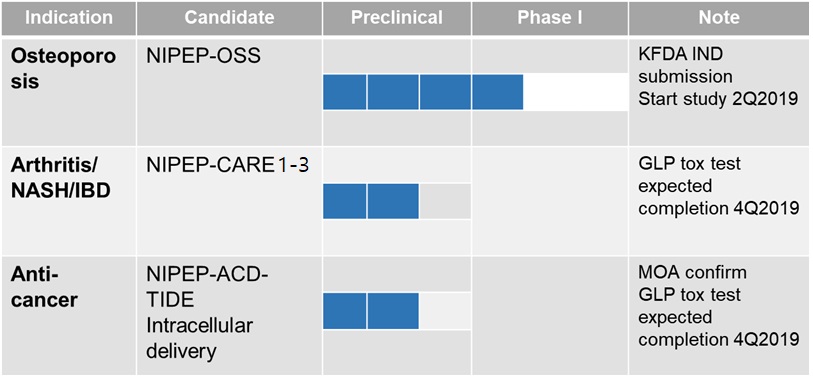Viewport: 813px width, 377px height.
Task: Click first blue block of NIPEP-ACD-TIDE bar
Action: coord(345,311)
